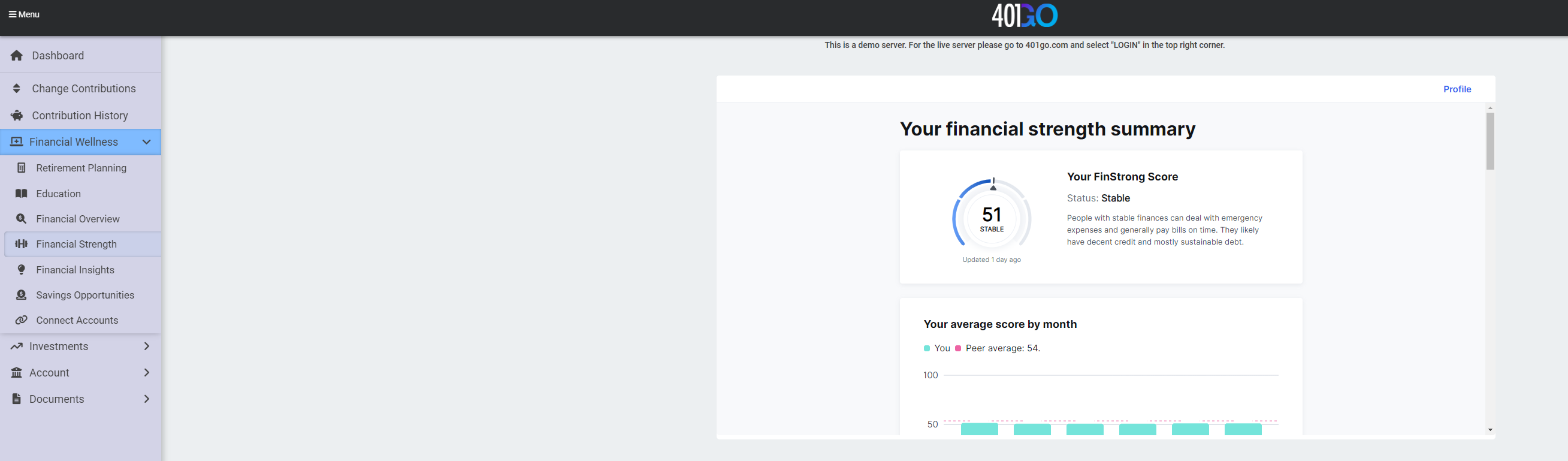This screenshot has width=1568, height=461.
Task: Click the Savings Opportunities money icon
Action: pos(22,296)
